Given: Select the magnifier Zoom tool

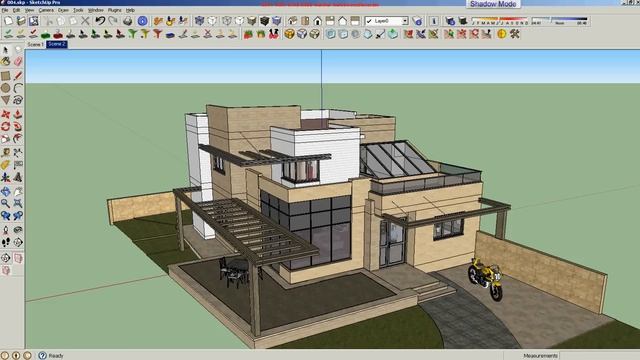Looking at the screenshot, I should 6,203.
